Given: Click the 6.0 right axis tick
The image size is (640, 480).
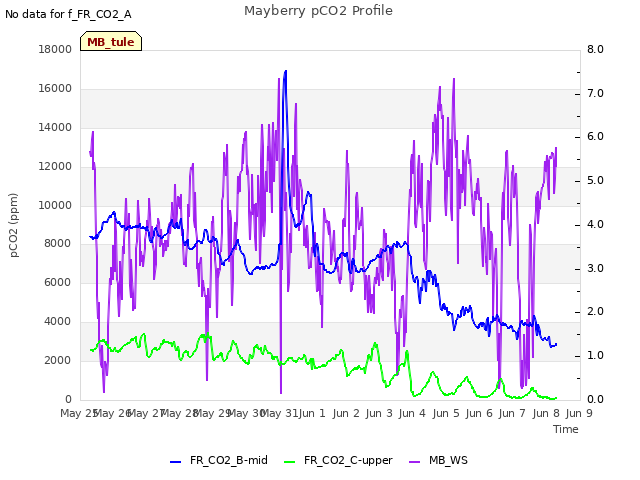Looking at the screenshot, I should click(x=596, y=137).
